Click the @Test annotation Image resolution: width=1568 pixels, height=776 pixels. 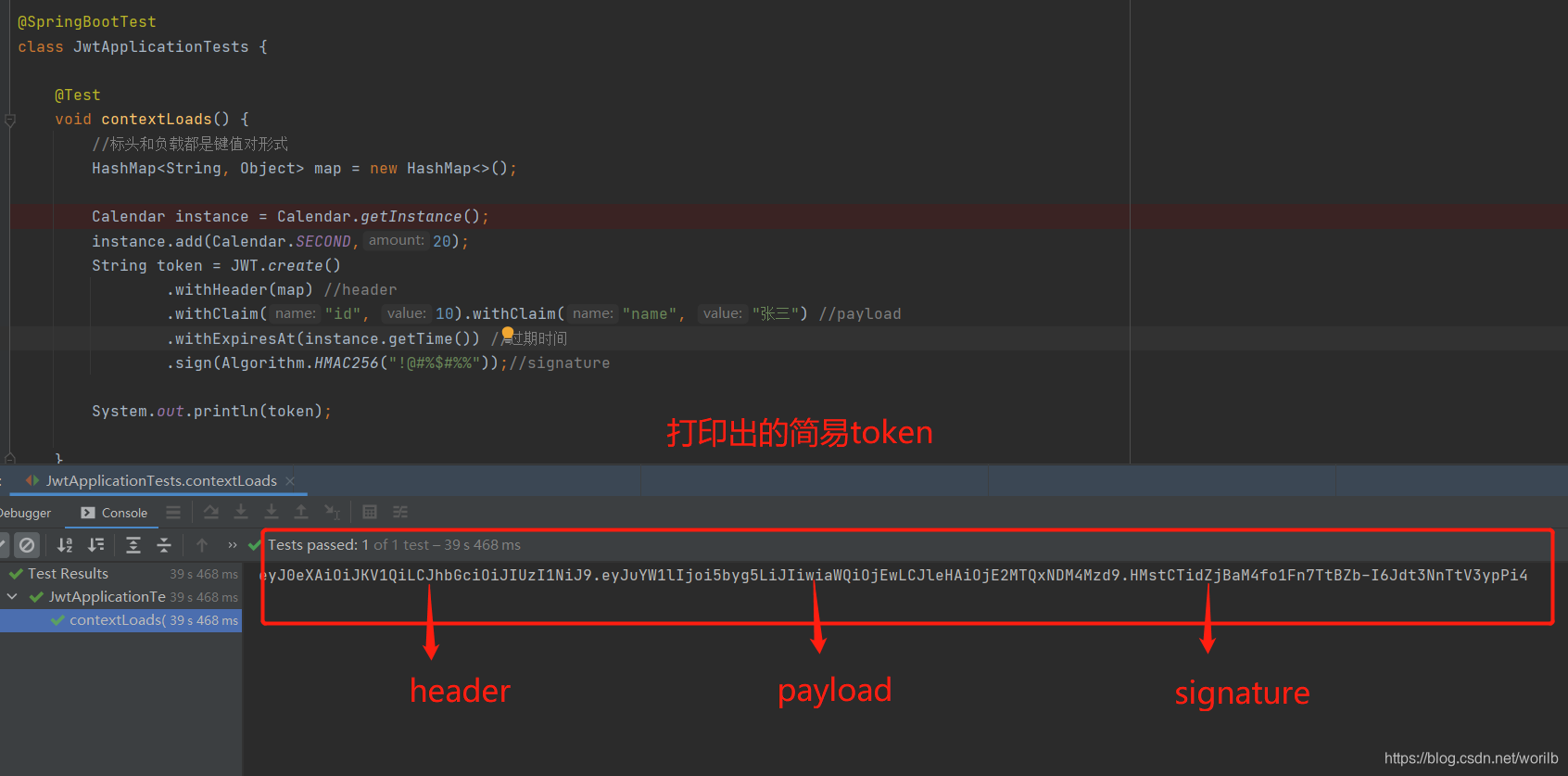[x=78, y=95]
